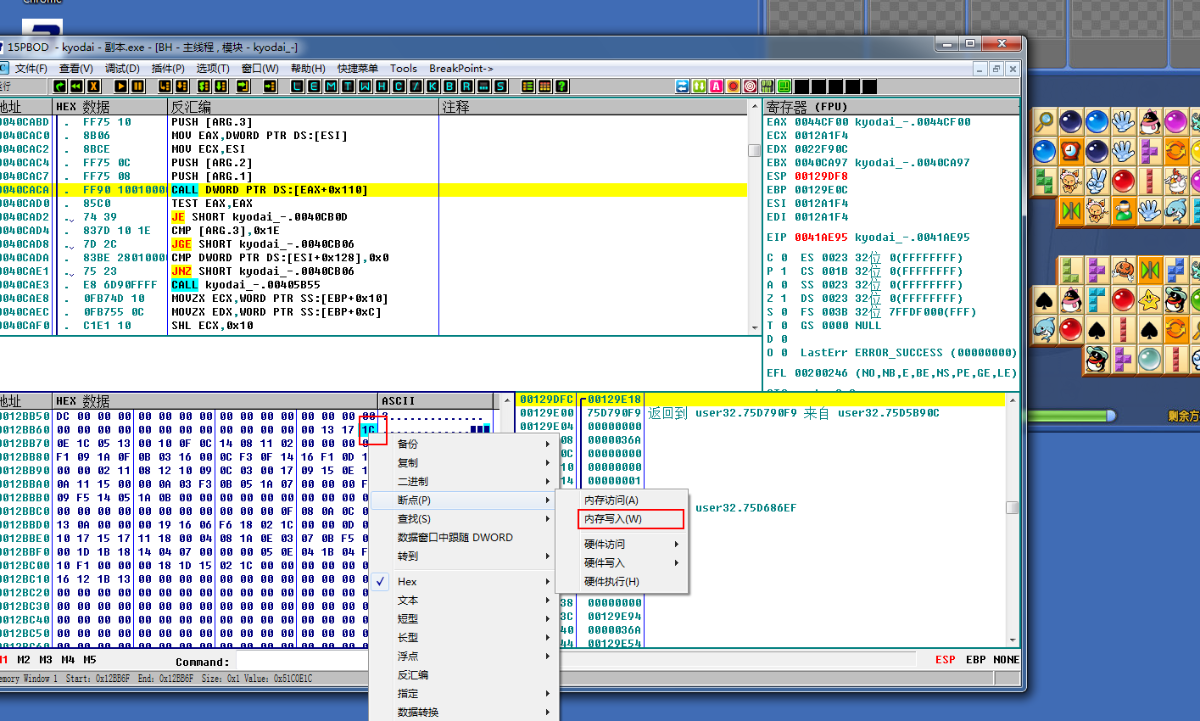The height and width of the screenshot is (721, 1200).
Task: Open the 插件(P) menu
Action: pos(167,68)
